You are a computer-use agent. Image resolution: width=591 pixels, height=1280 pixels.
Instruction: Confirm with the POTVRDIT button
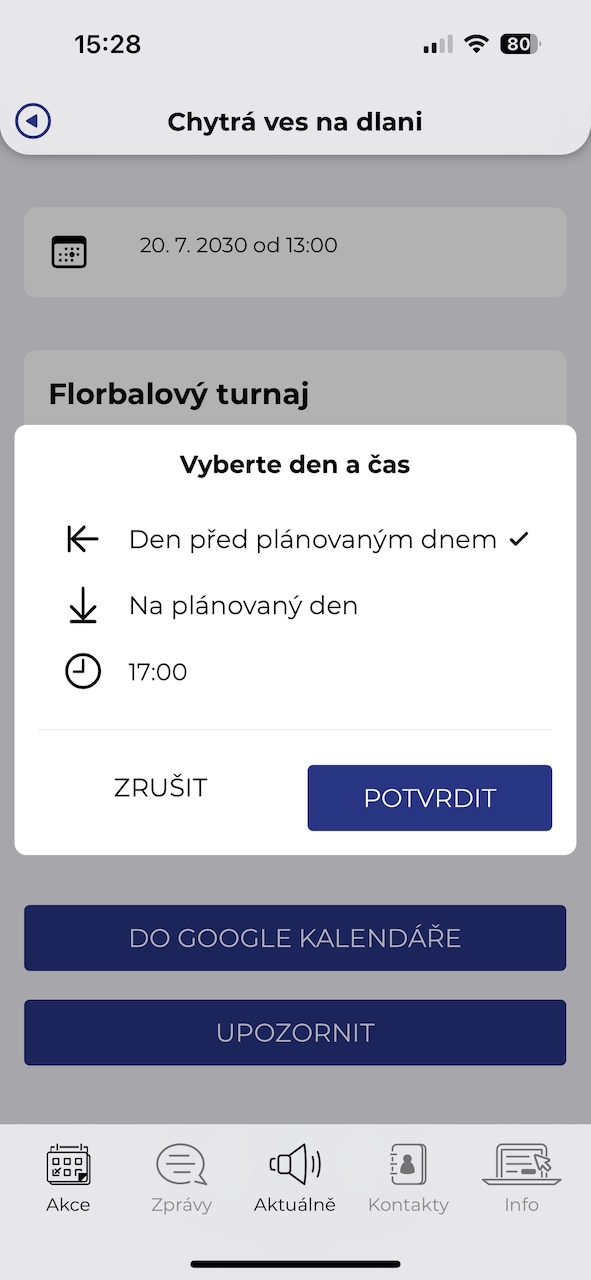[x=430, y=798]
